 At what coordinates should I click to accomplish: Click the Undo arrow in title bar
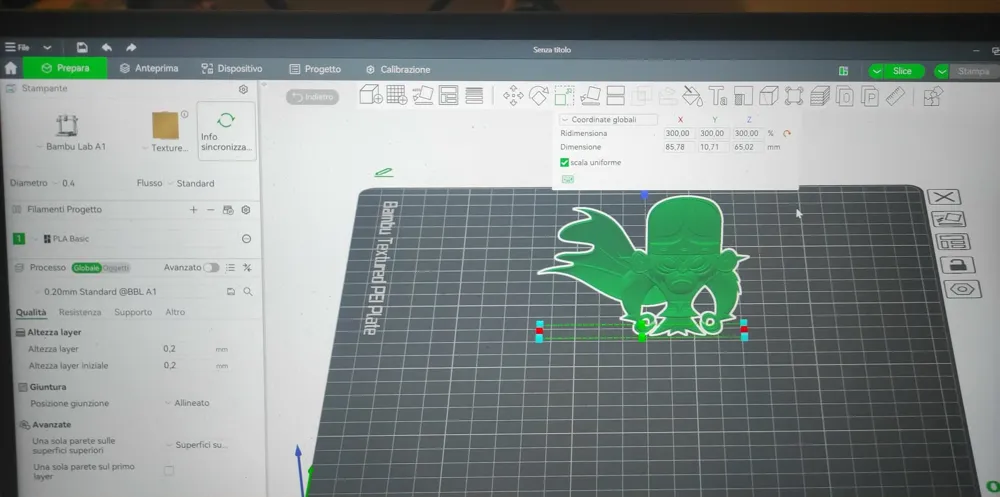tap(107, 47)
